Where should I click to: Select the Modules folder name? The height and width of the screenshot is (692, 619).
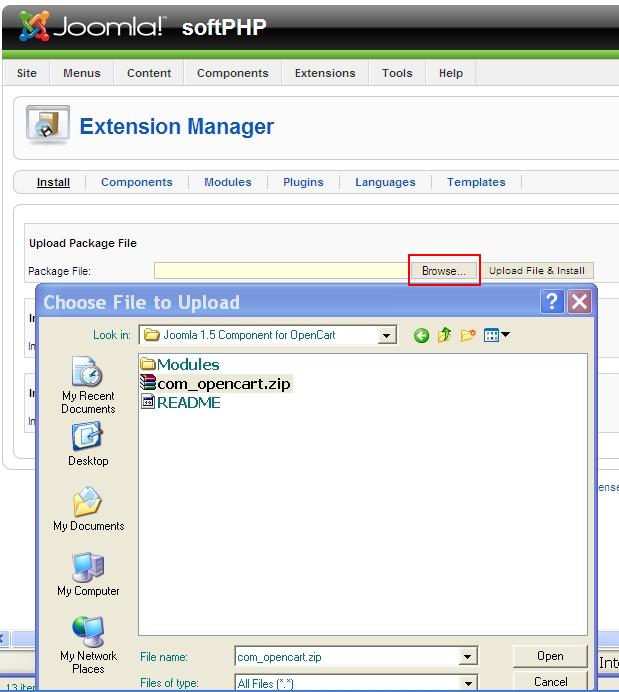tap(188, 365)
